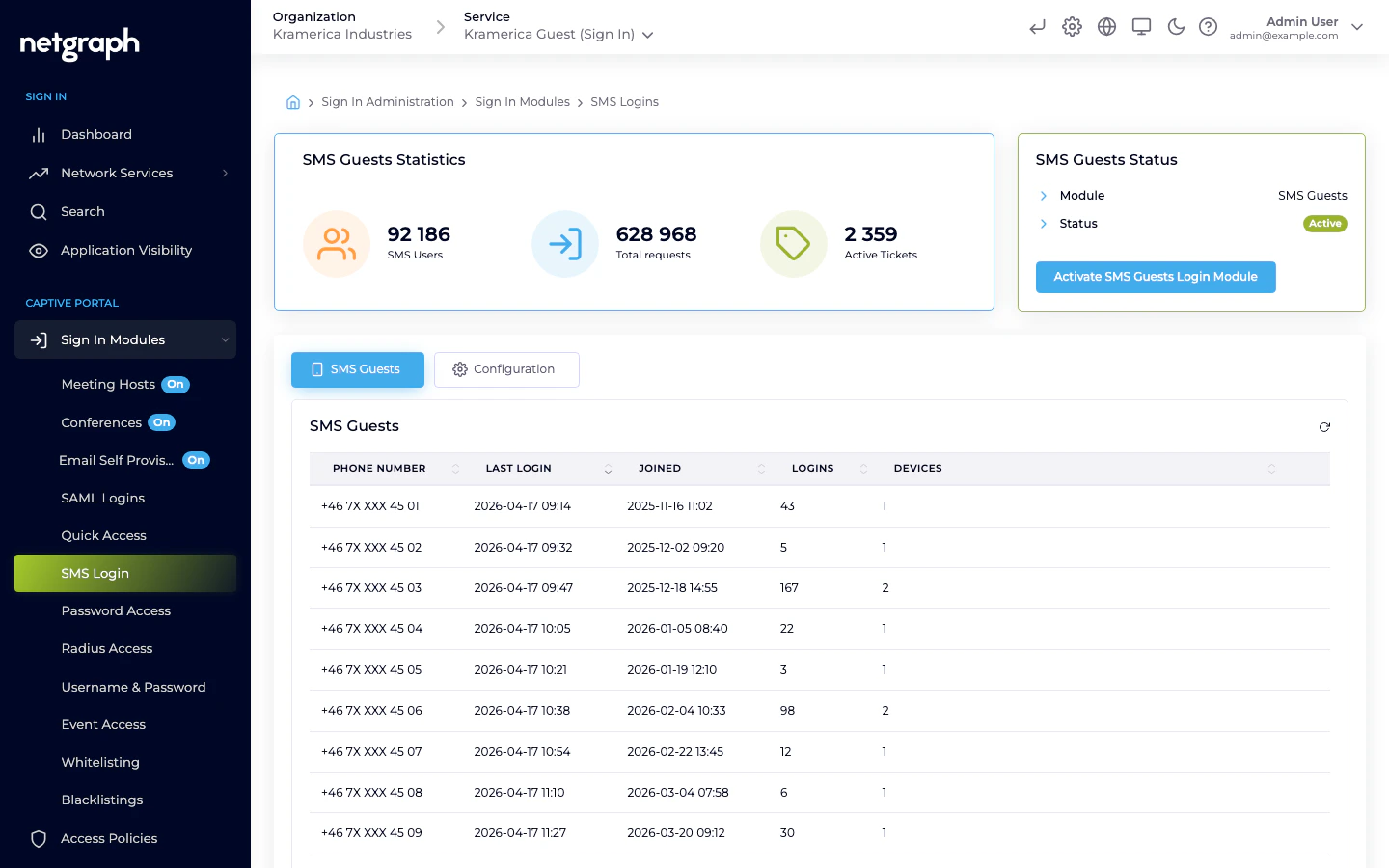Click the Active status badge
The width and height of the screenshot is (1389, 868).
[1324, 223]
